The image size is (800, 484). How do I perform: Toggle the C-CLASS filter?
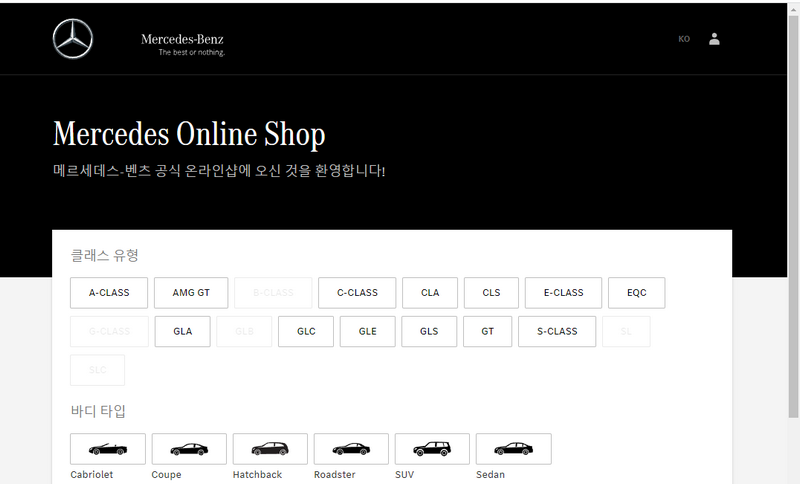click(357, 293)
